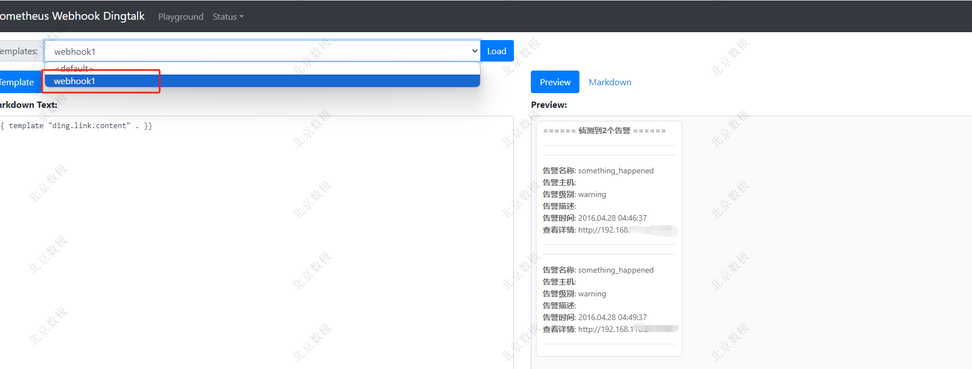This screenshot has width=972, height=369.
Task: Open the templates select box showing webhook1
Action: coord(262,51)
